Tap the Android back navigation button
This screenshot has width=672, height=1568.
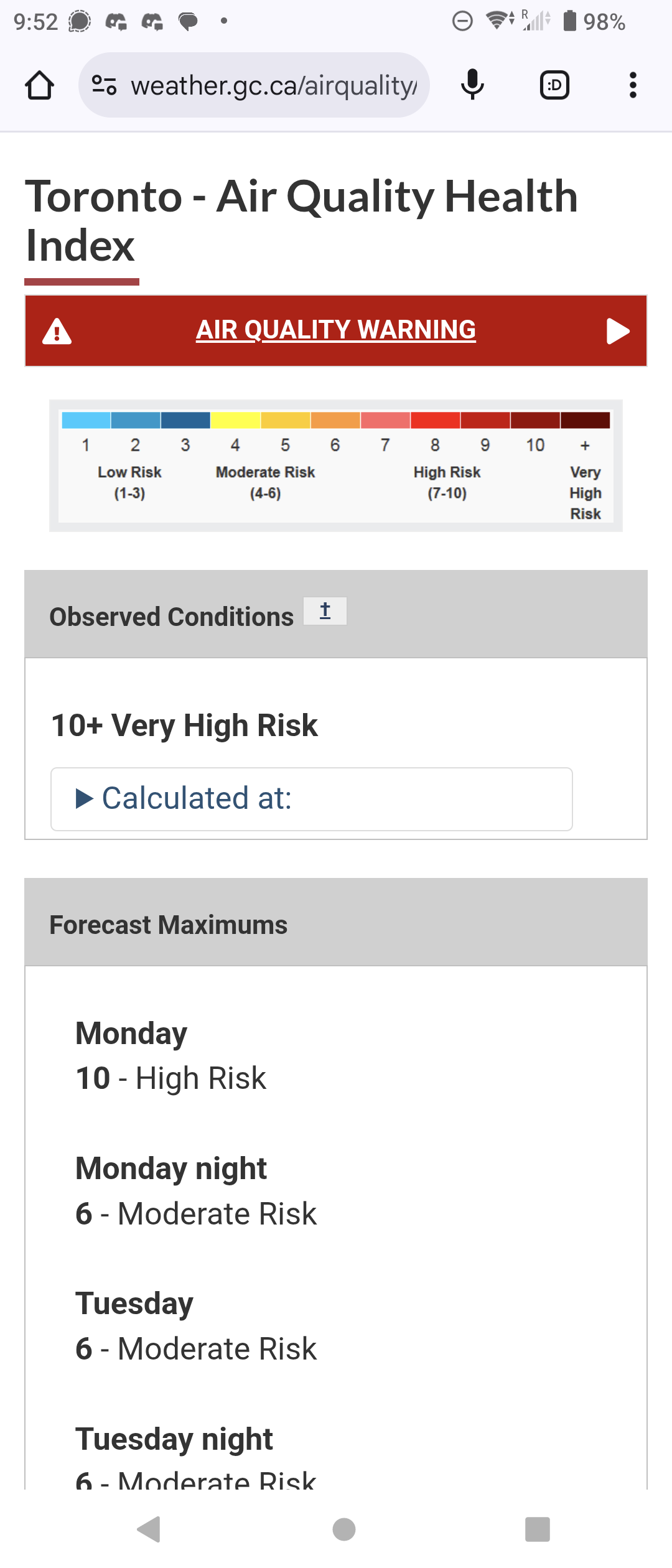[x=149, y=1529]
